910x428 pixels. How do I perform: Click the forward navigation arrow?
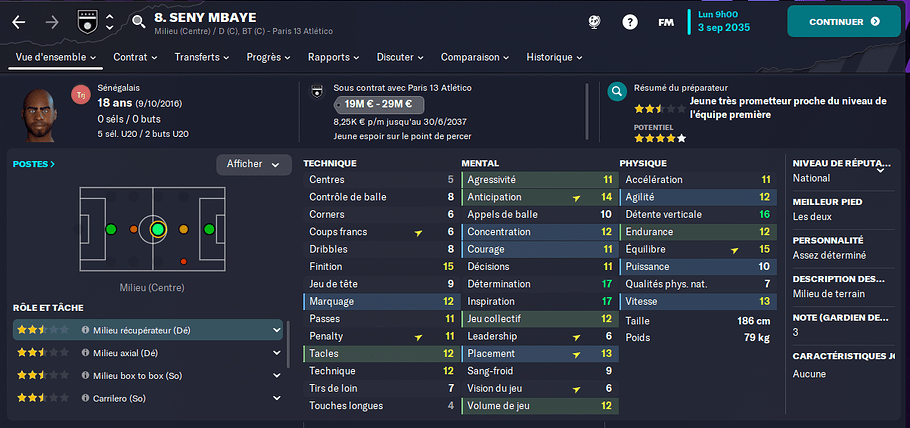coord(52,22)
